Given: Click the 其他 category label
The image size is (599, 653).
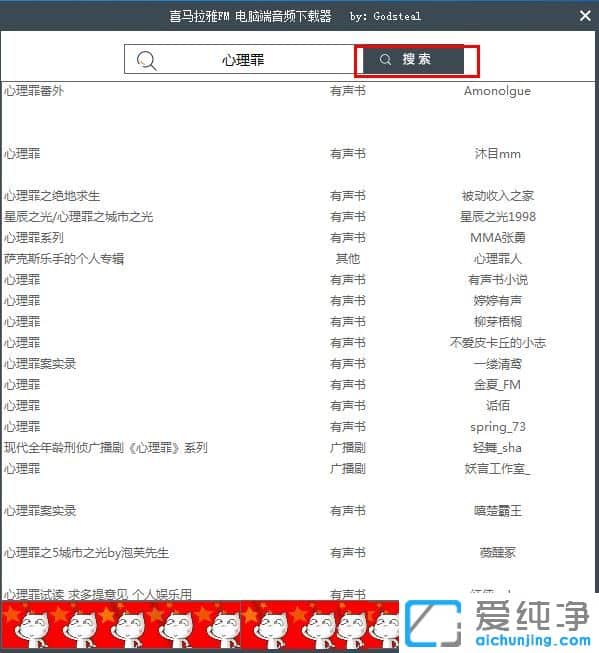Looking at the screenshot, I should pos(347,259).
